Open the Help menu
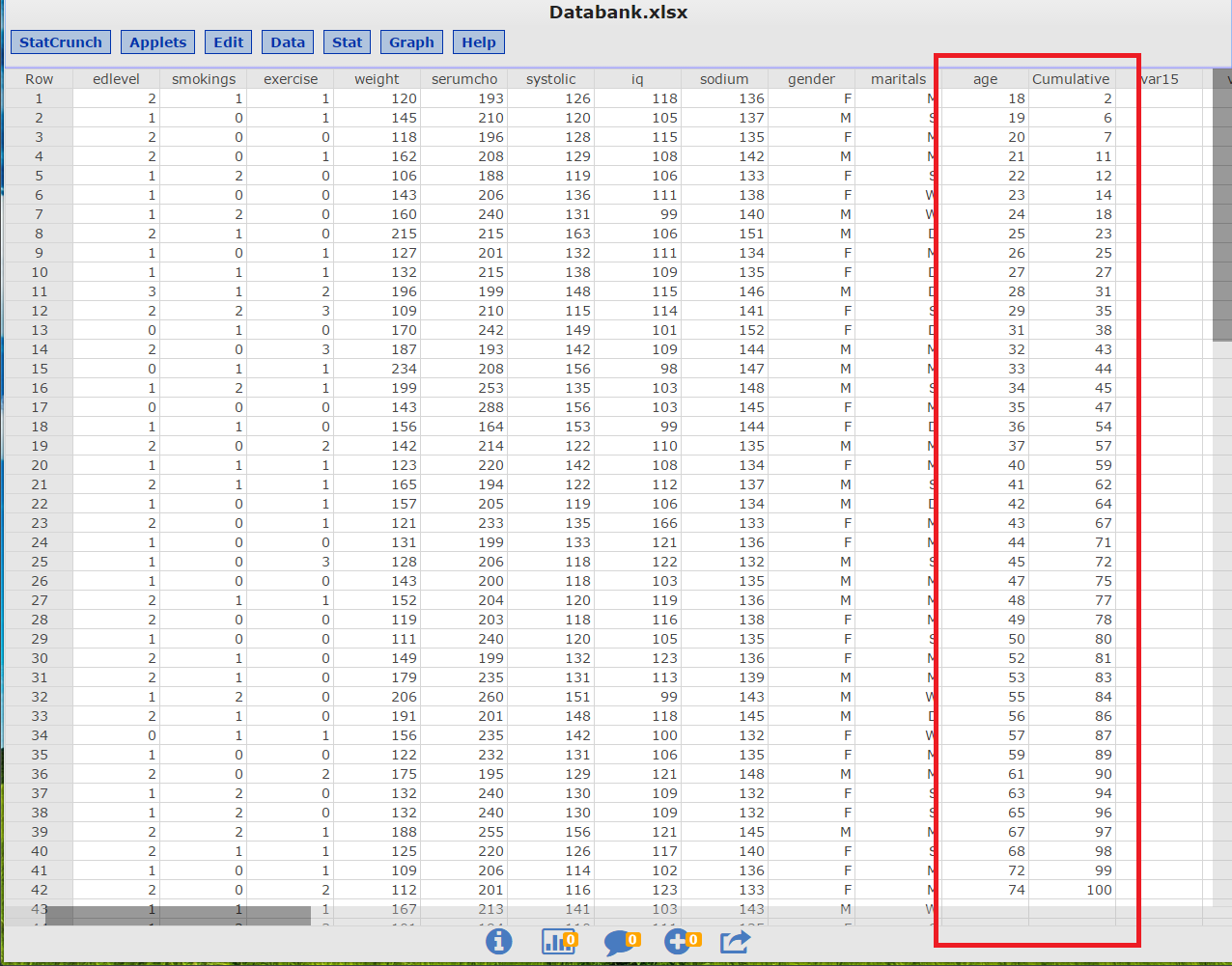1232x966 pixels. coord(479,42)
